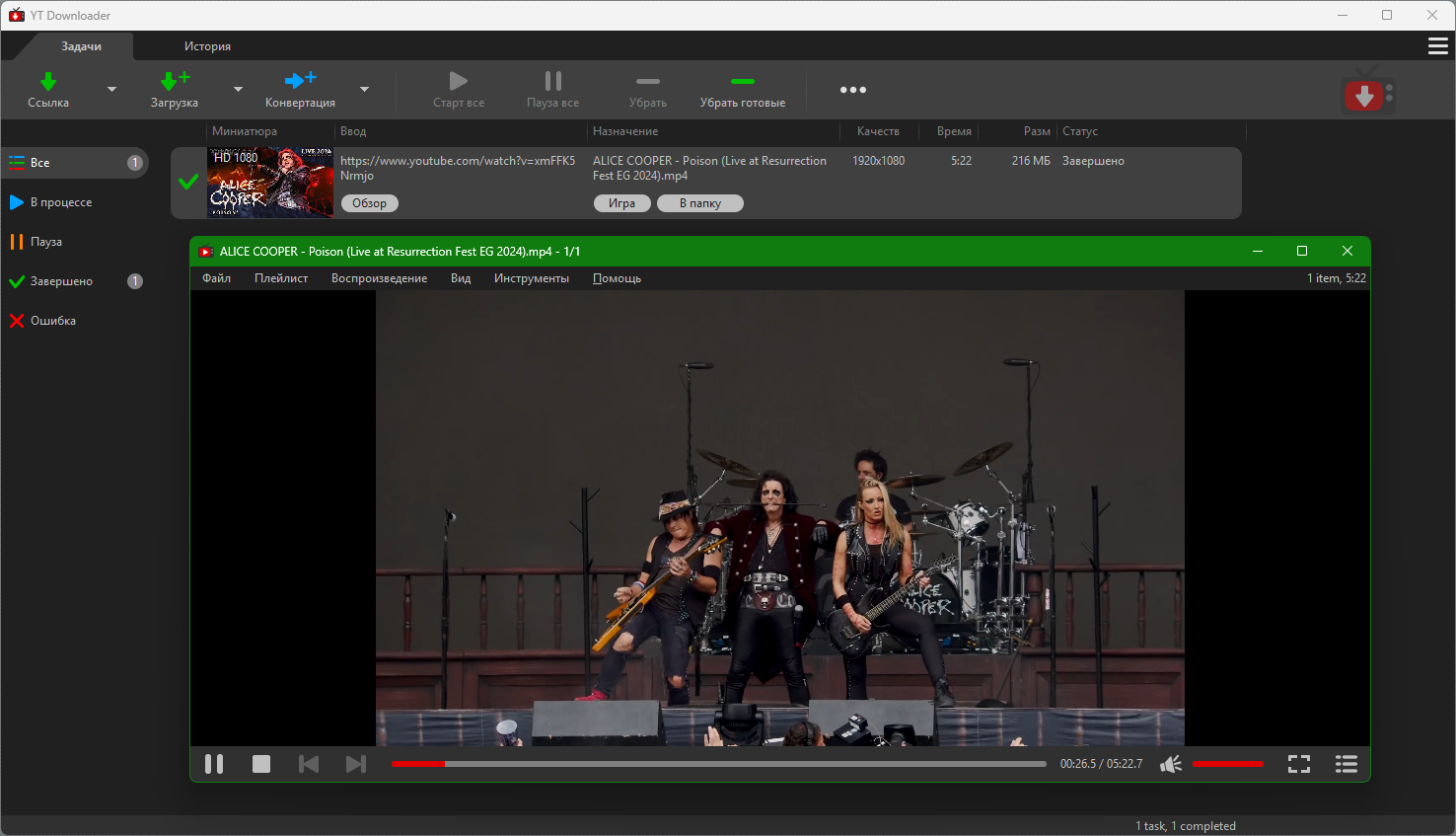This screenshot has height=836, width=1456.
Task: Open the Инструменты menu
Action: [x=532, y=278]
